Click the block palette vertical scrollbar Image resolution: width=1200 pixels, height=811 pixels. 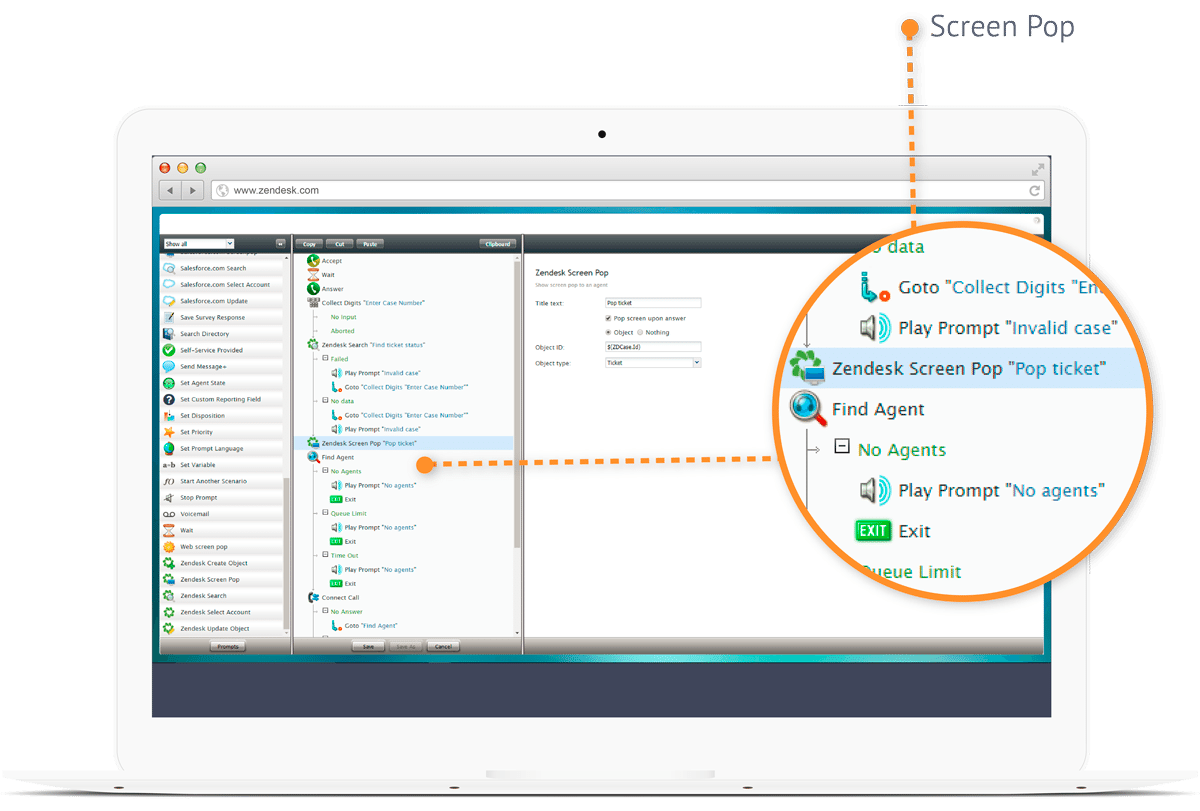pos(287,555)
